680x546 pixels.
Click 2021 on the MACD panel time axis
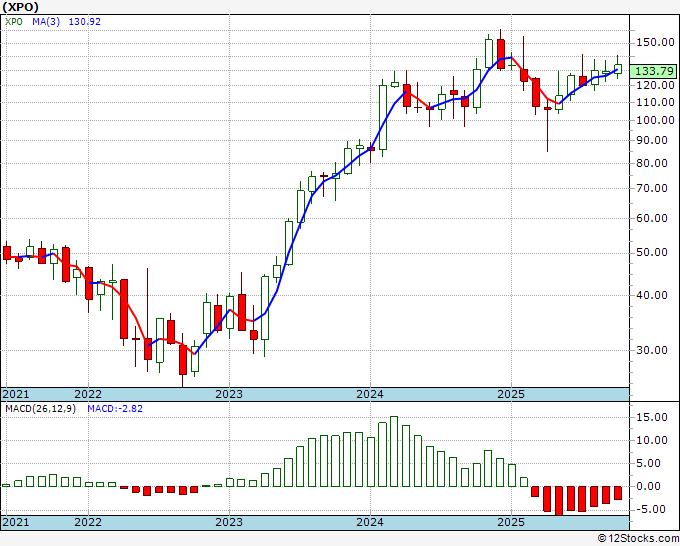coord(16,522)
